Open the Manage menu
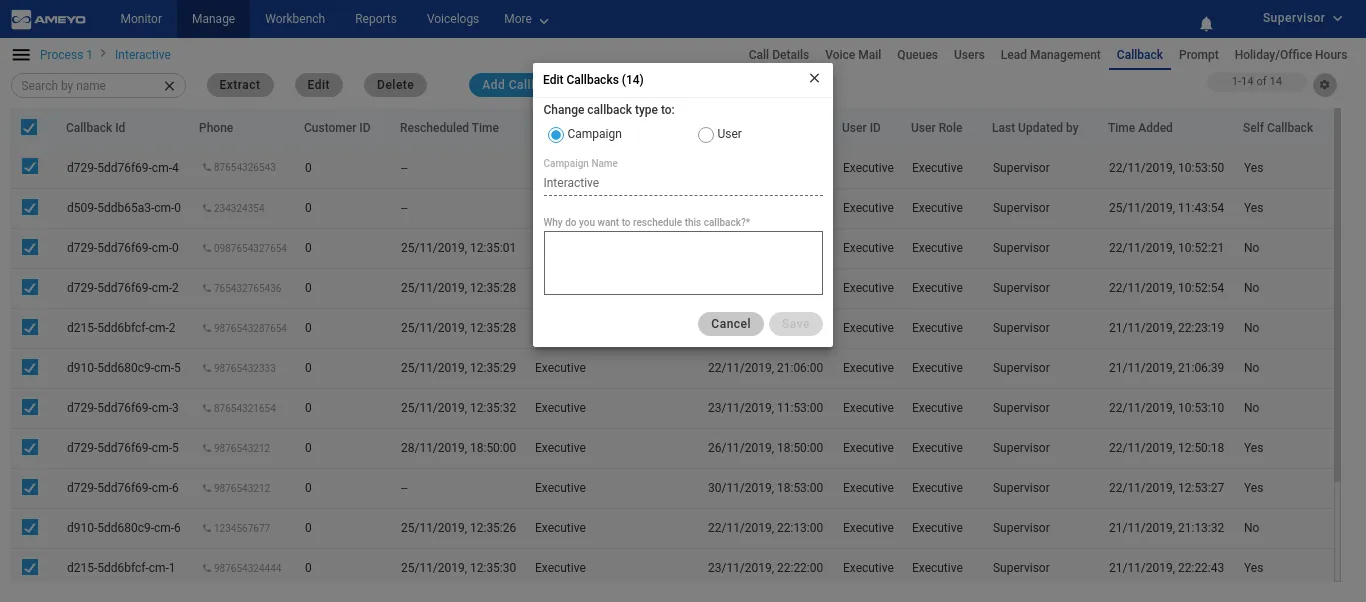This screenshot has width=1366, height=602. 213,19
